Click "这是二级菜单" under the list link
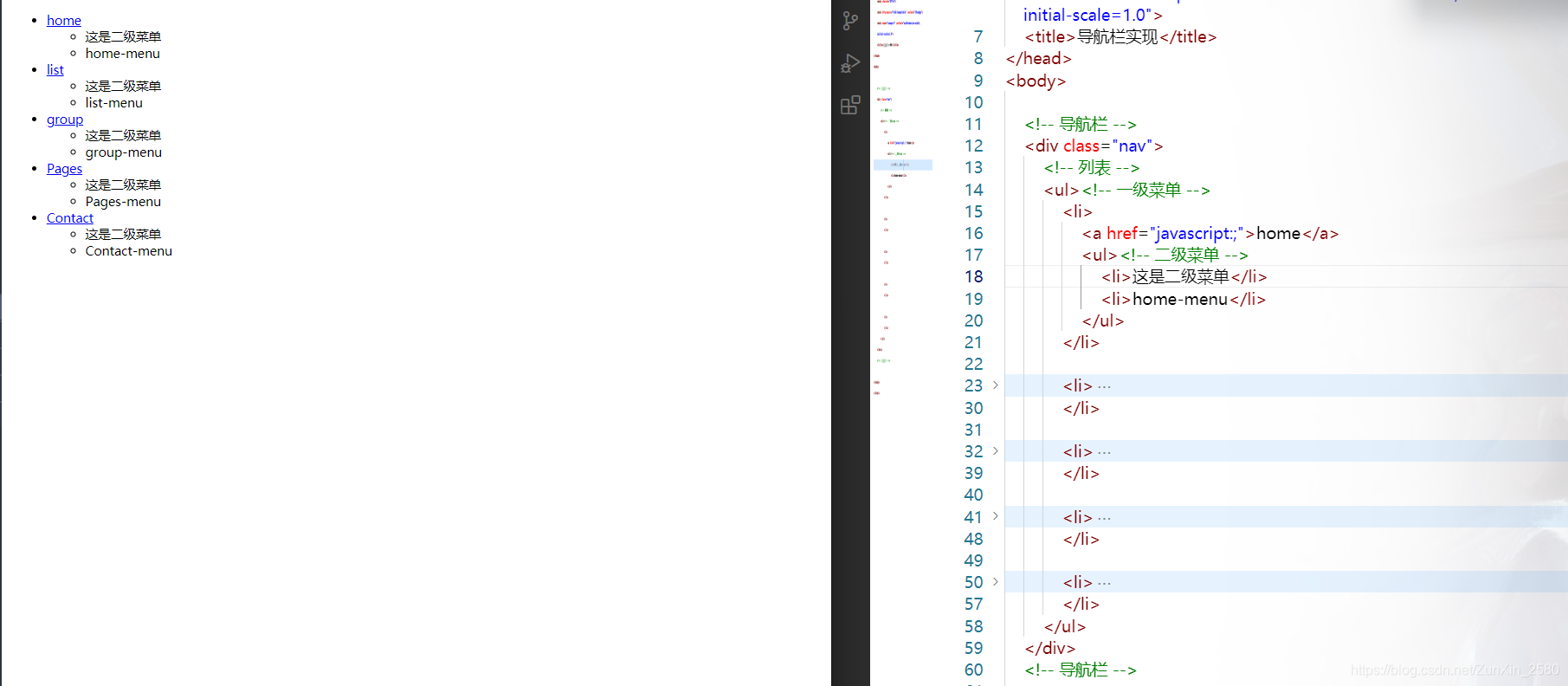The image size is (1568, 686). pos(123,87)
